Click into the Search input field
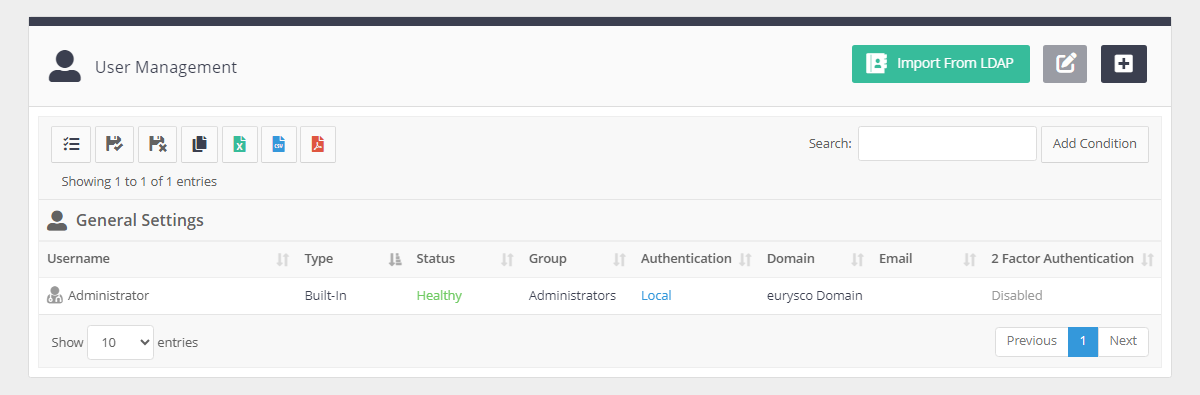Image resolution: width=1200 pixels, height=395 pixels. 947,144
